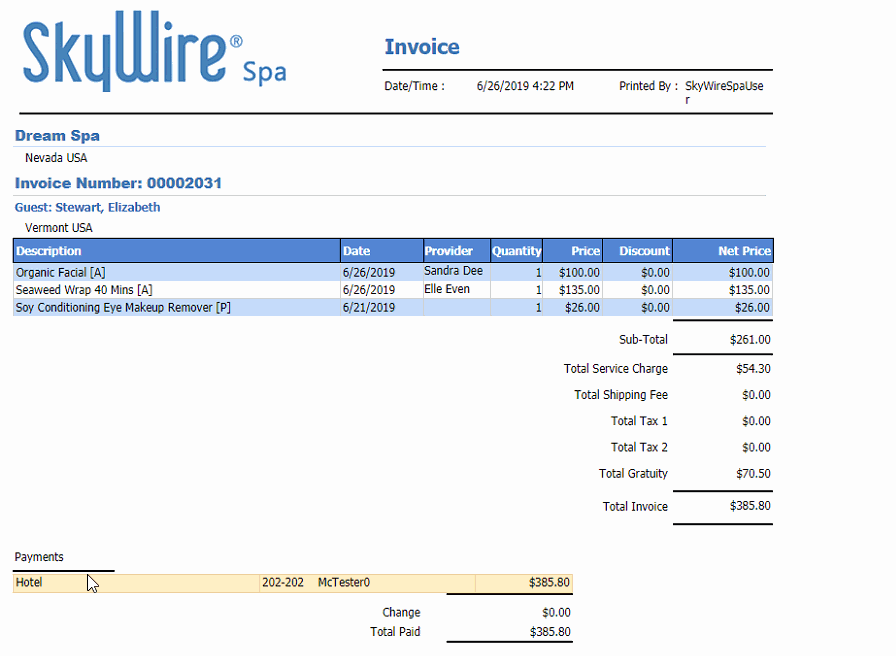
Task: Select the Description column header
Action: [49, 251]
